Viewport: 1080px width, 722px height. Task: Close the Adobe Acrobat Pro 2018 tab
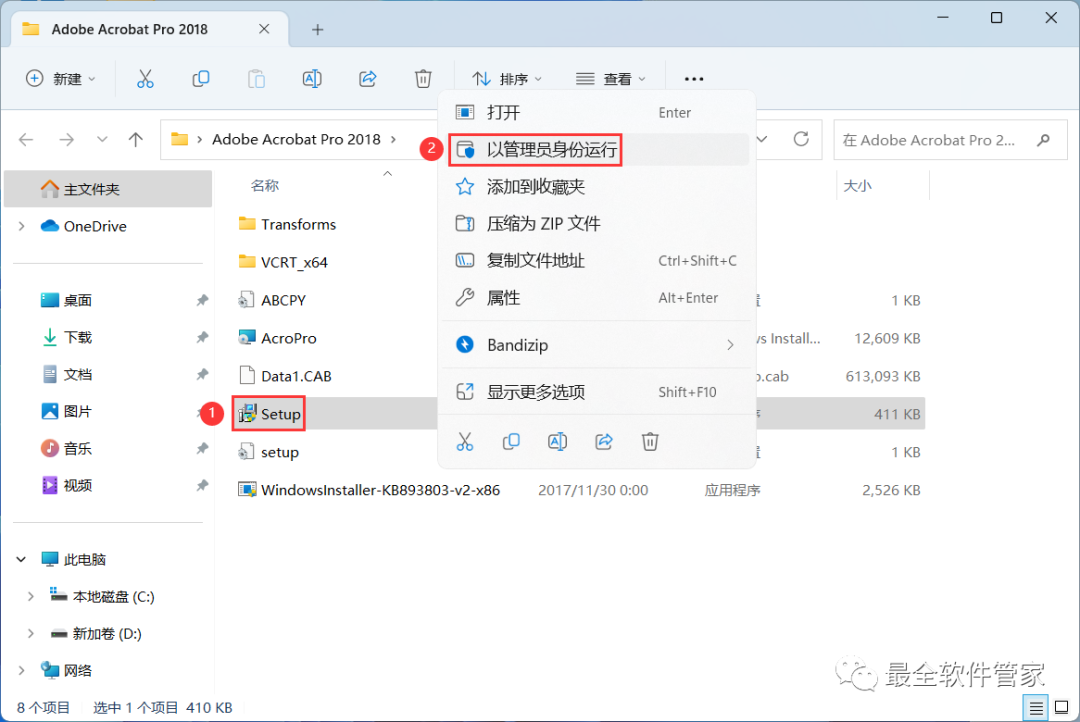pyautogui.click(x=264, y=29)
